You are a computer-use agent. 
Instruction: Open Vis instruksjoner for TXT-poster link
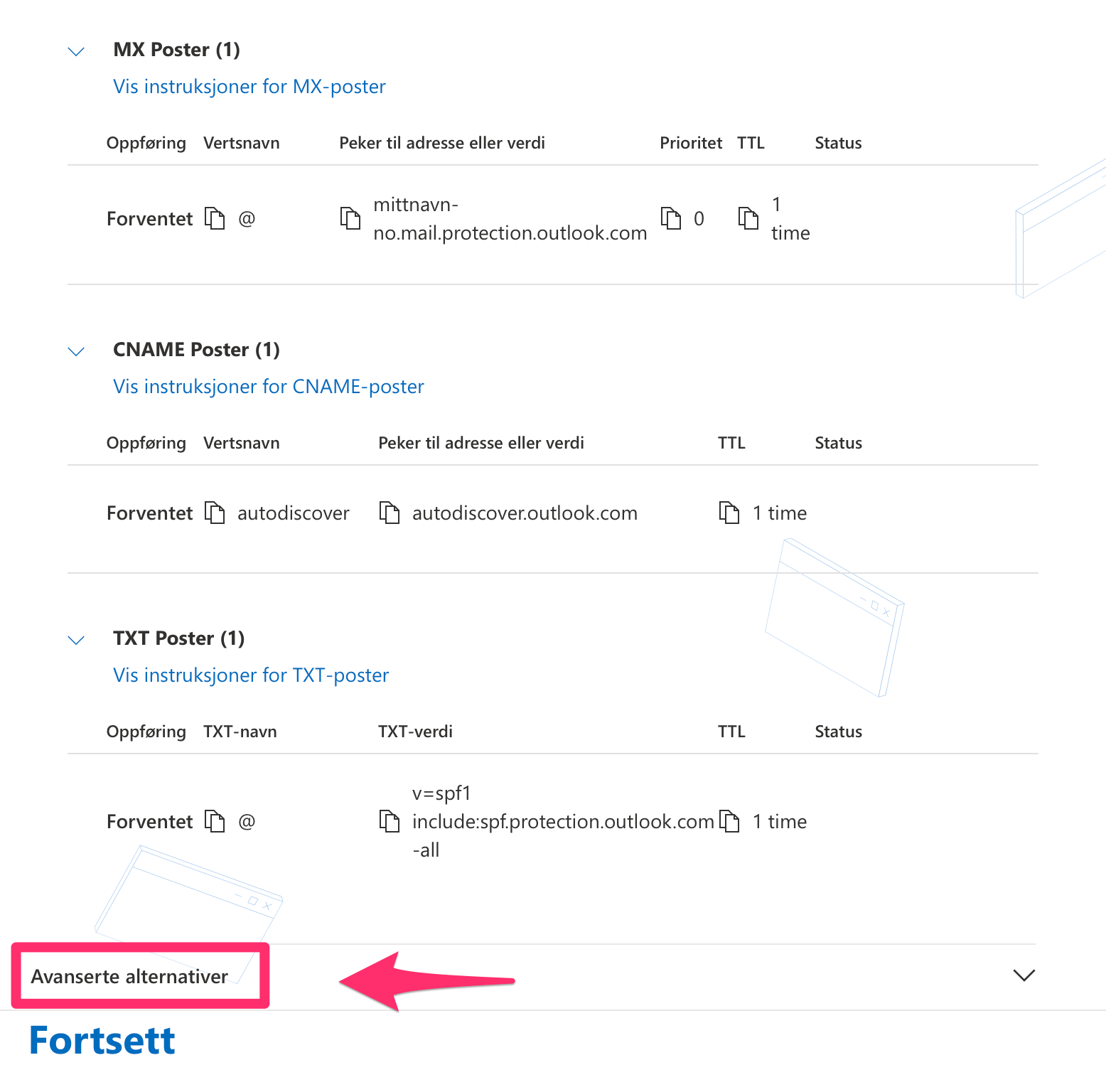point(251,675)
